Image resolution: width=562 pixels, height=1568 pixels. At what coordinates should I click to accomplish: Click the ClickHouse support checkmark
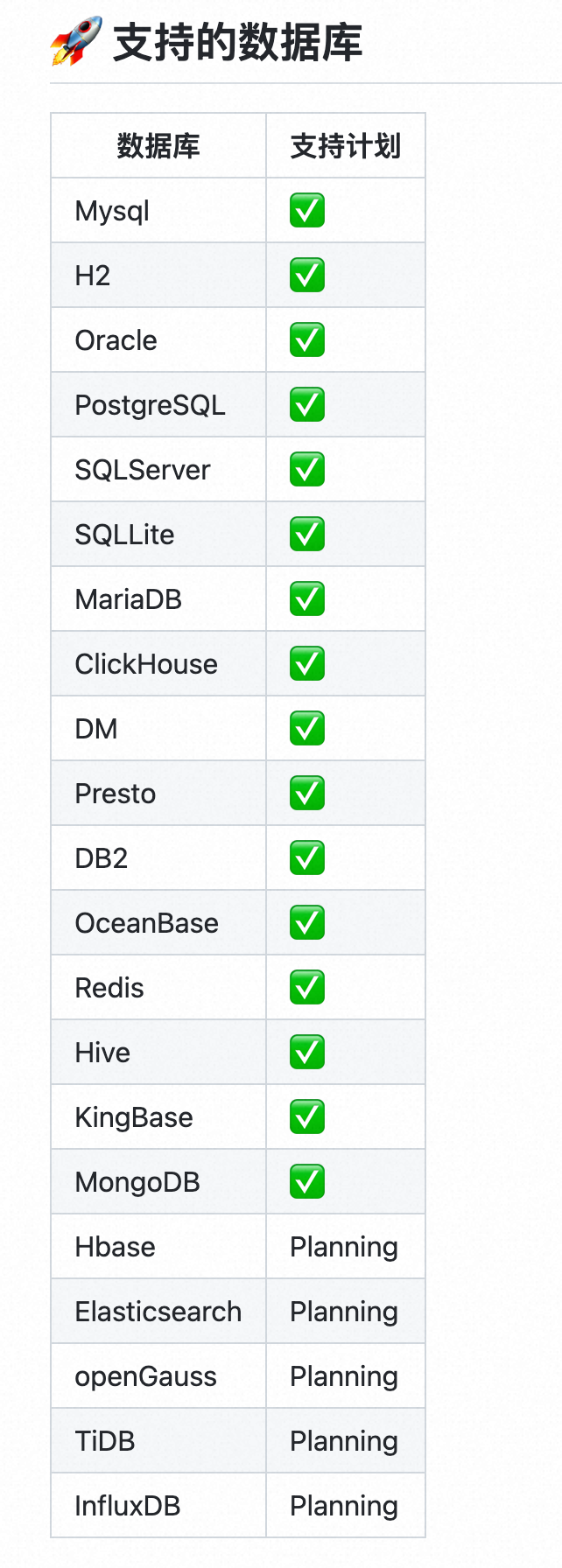click(307, 663)
